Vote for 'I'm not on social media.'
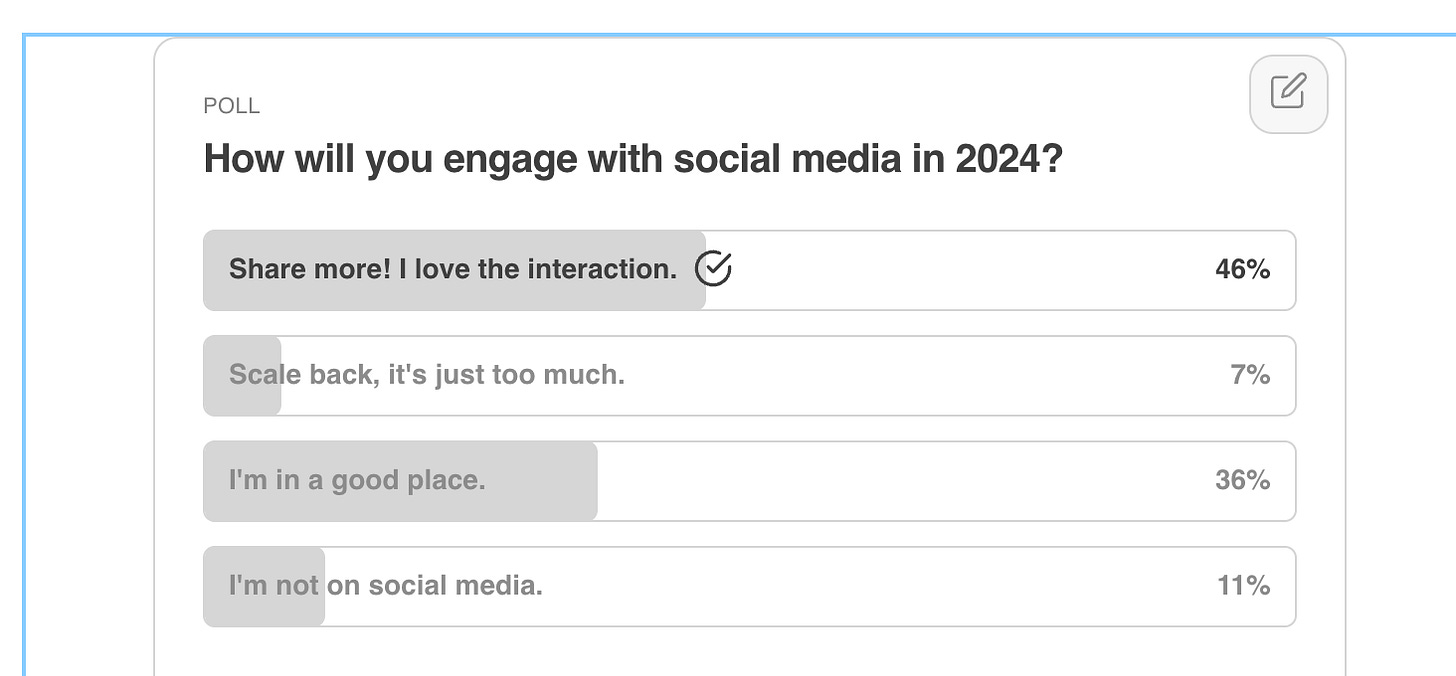Screen dimensions: 1456x676 (749, 586)
